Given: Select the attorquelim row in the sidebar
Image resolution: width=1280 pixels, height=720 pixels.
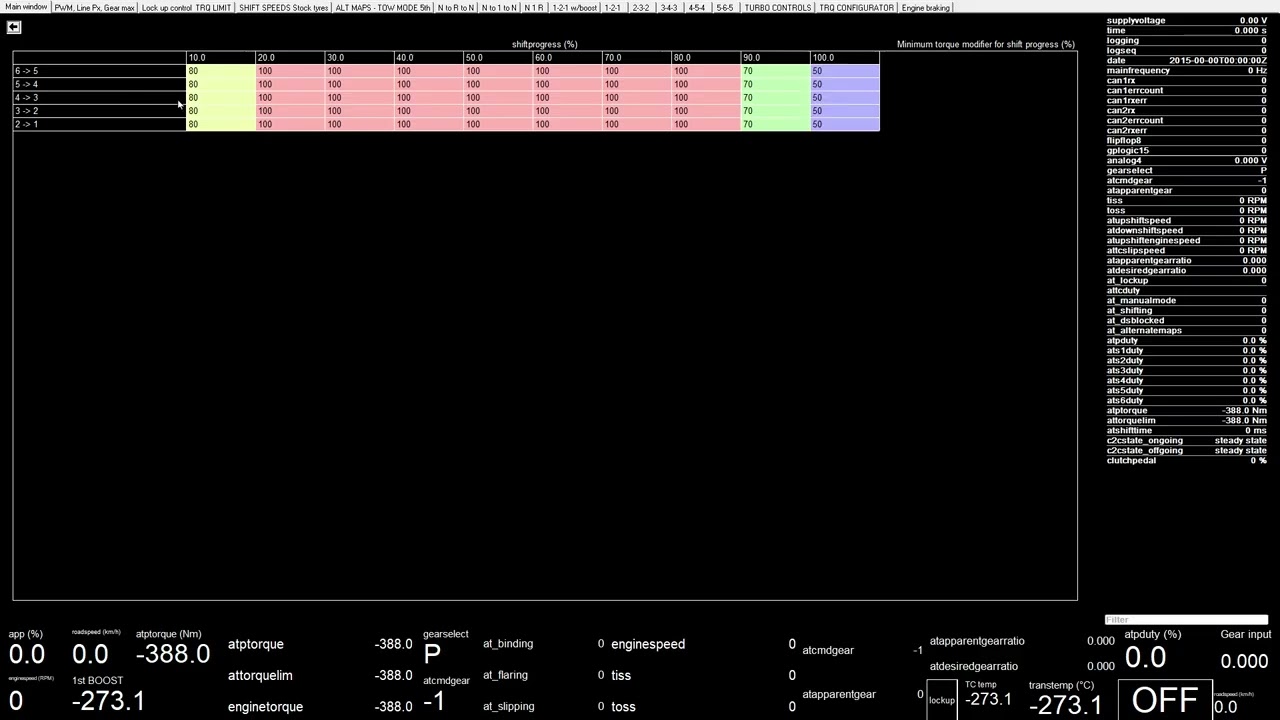Looking at the screenshot, I should [1186, 420].
